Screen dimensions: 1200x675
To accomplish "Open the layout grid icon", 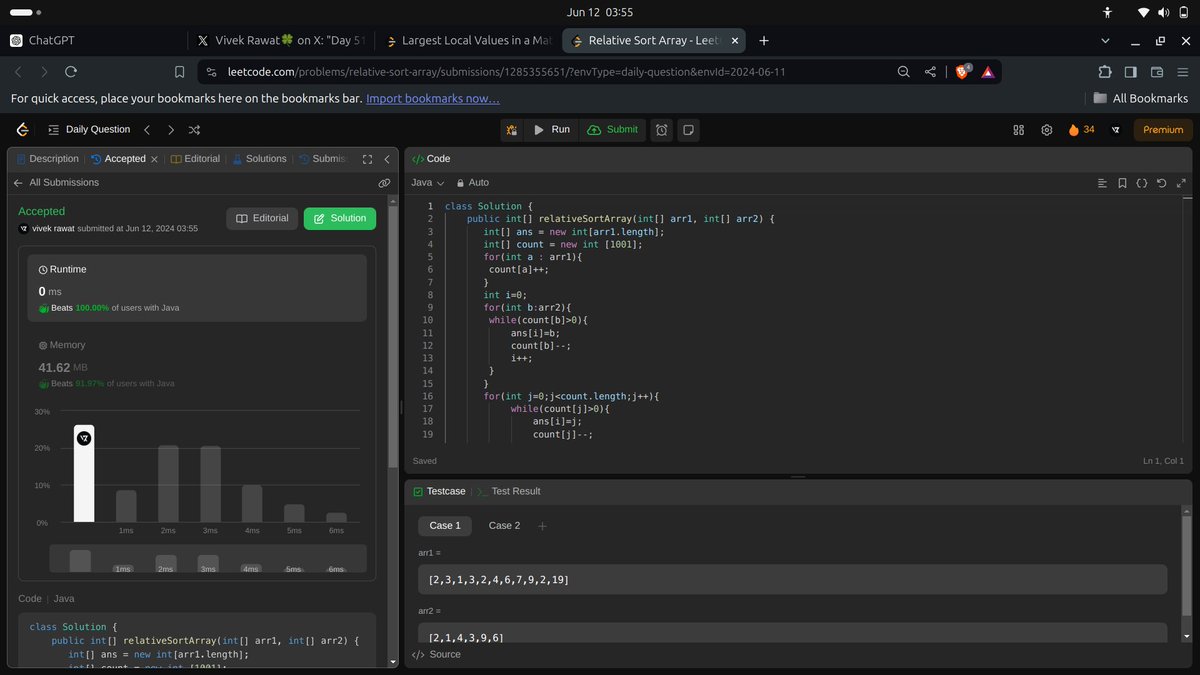I will point(1019,129).
